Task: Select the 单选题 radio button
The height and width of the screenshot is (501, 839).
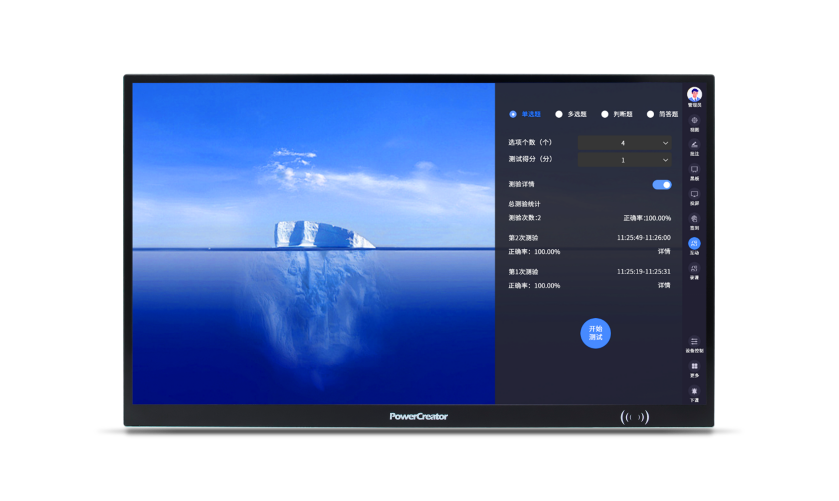Action: click(x=514, y=114)
